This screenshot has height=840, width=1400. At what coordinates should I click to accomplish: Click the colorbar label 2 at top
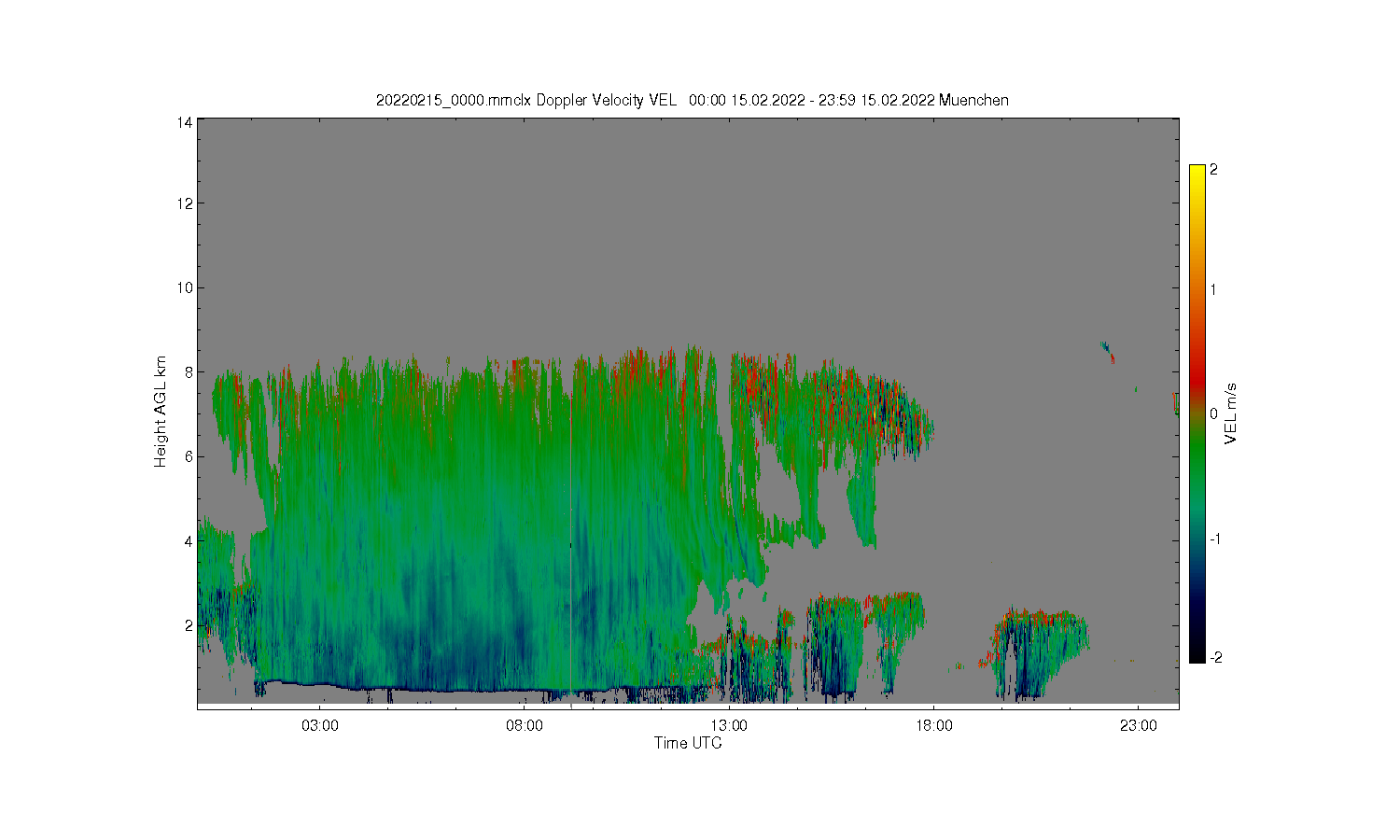(1213, 170)
